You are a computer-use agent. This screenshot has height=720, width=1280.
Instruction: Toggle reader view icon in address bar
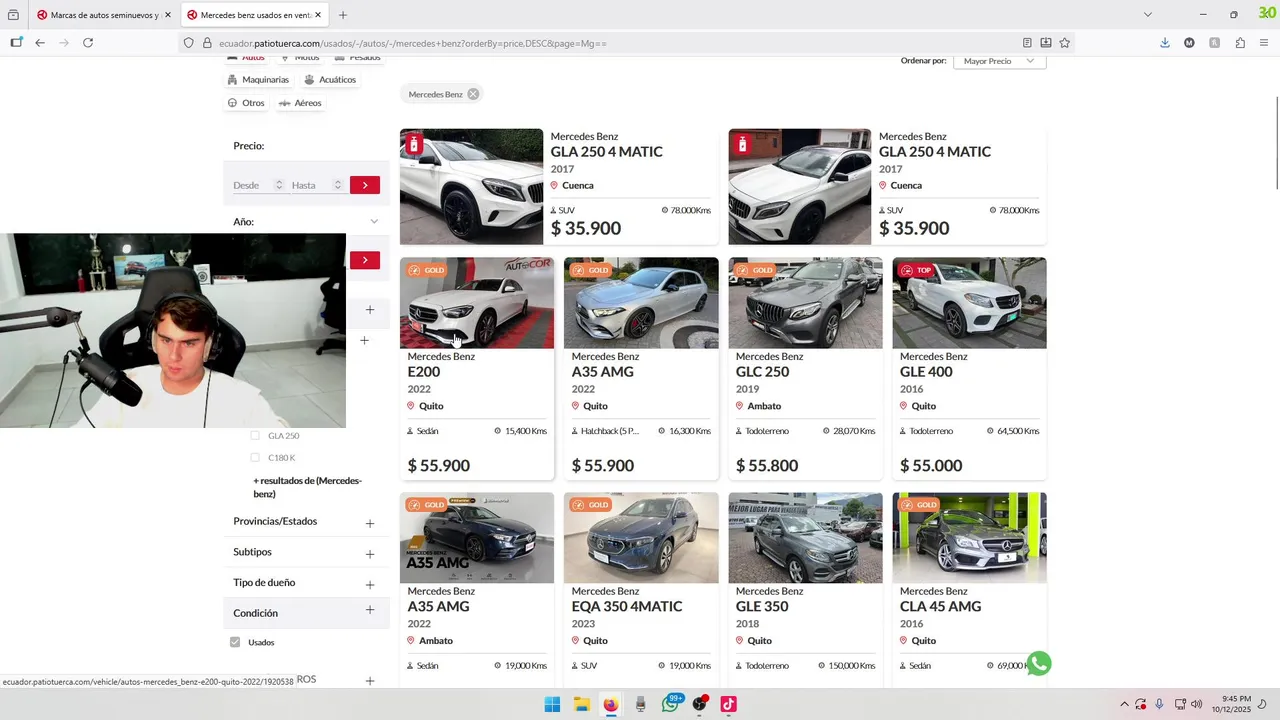pyautogui.click(x=1027, y=43)
